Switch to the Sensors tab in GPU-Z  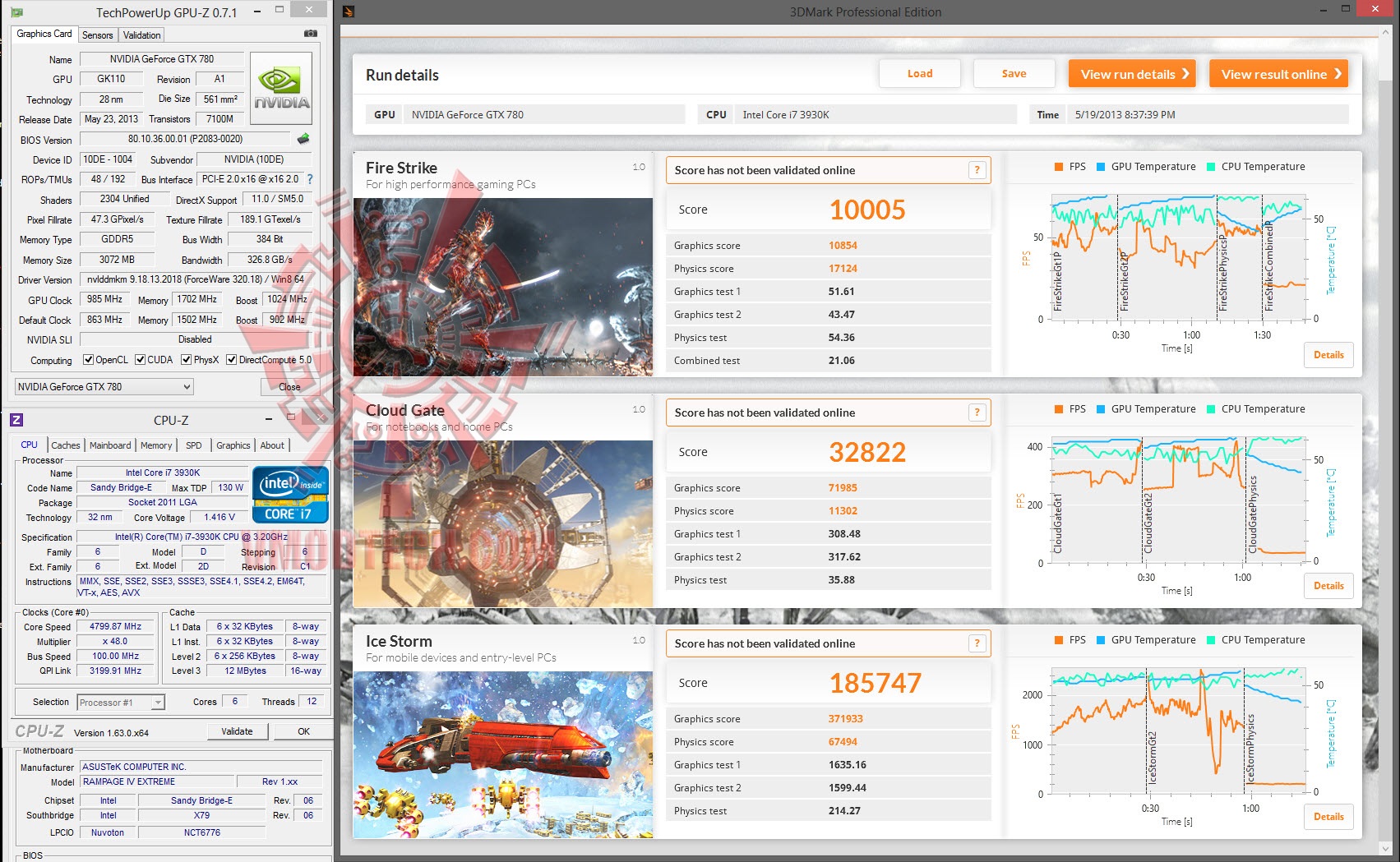click(x=98, y=35)
